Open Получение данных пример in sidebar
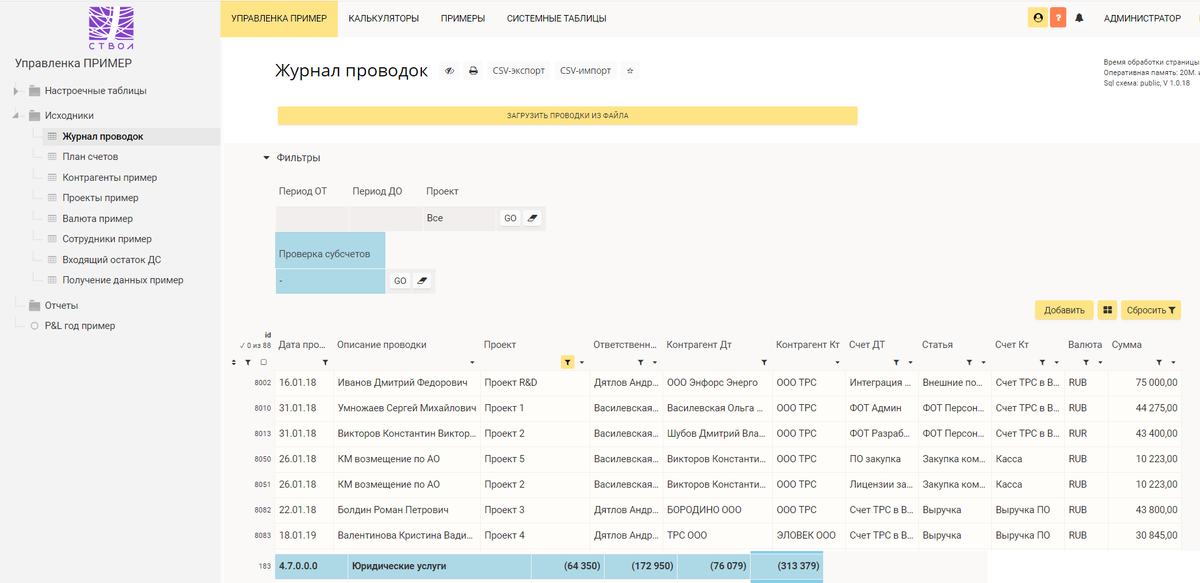Viewport: 1200px width, 583px height. [122, 280]
